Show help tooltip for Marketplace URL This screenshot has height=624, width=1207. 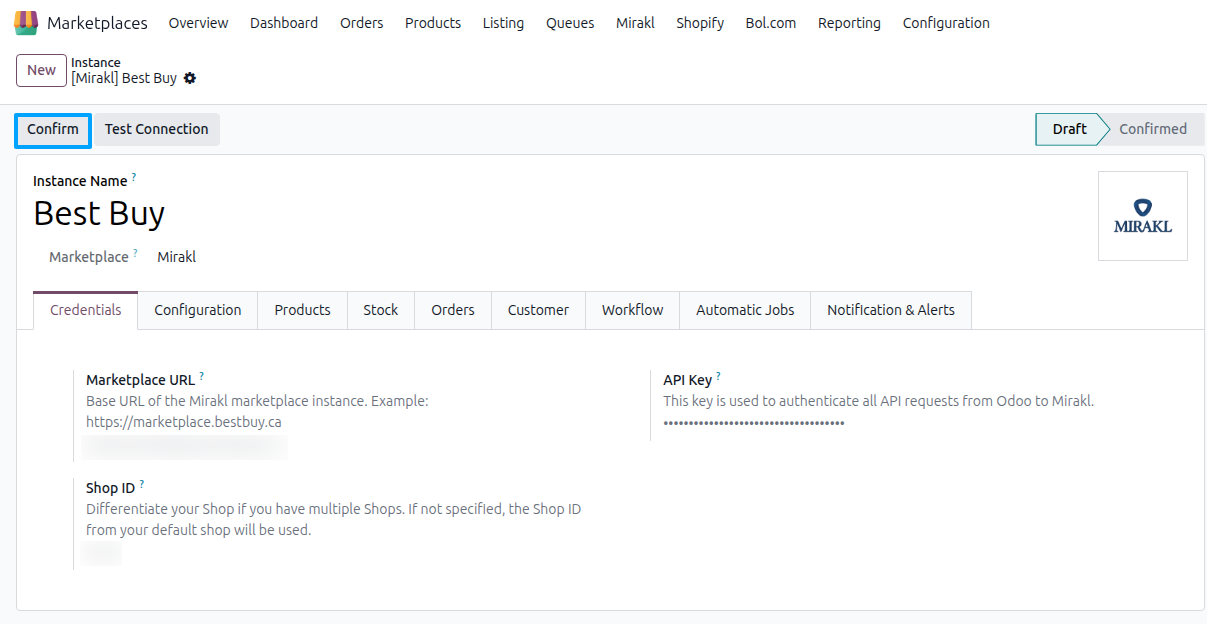point(201,376)
